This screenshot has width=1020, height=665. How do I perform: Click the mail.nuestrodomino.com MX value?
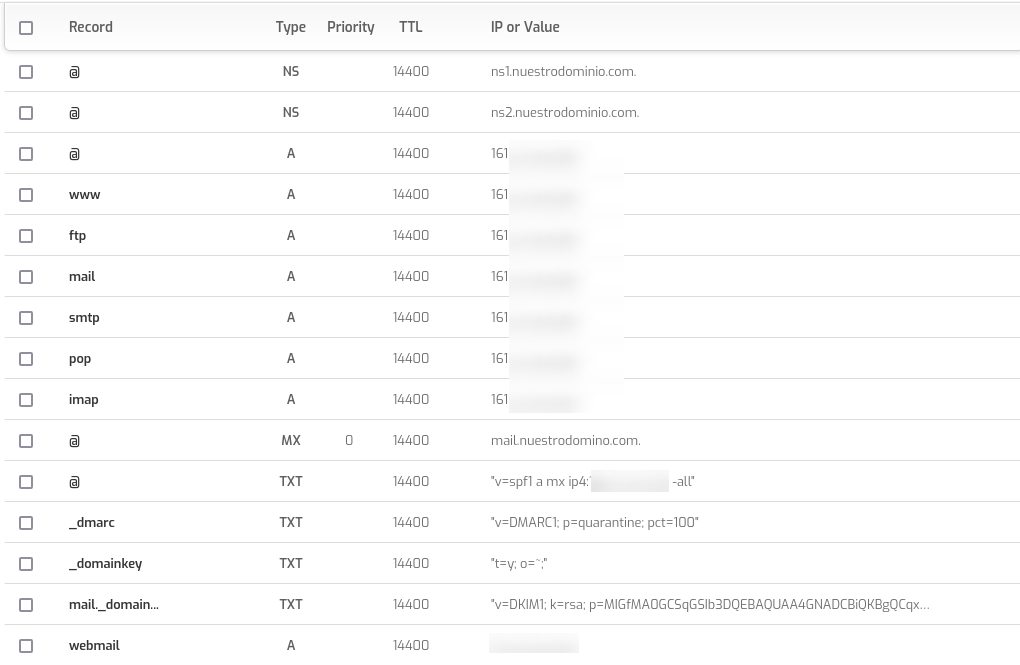tap(565, 440)
